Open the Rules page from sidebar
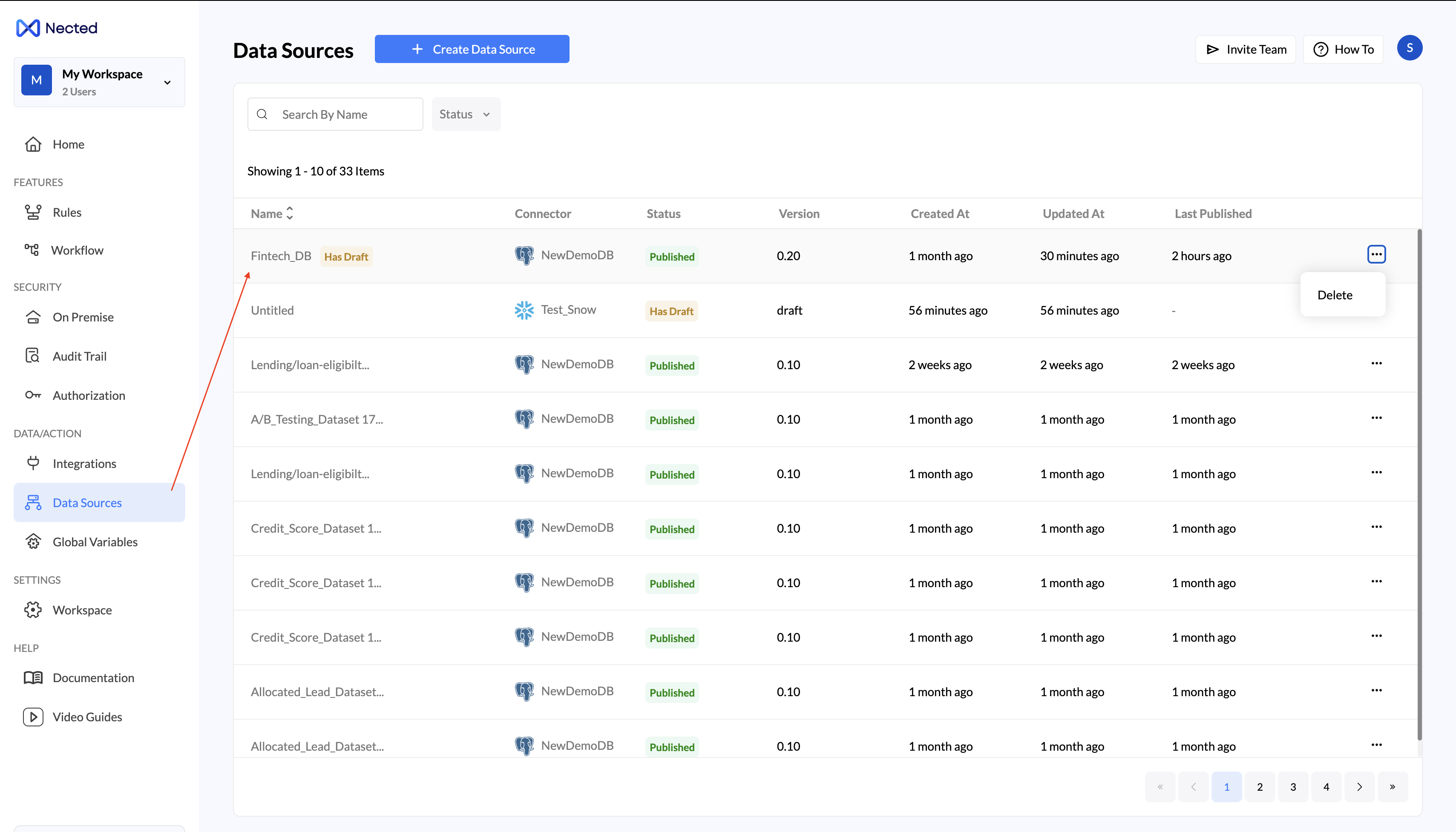This screenshot has width=1456, height=832. click(x=66, y=212)
